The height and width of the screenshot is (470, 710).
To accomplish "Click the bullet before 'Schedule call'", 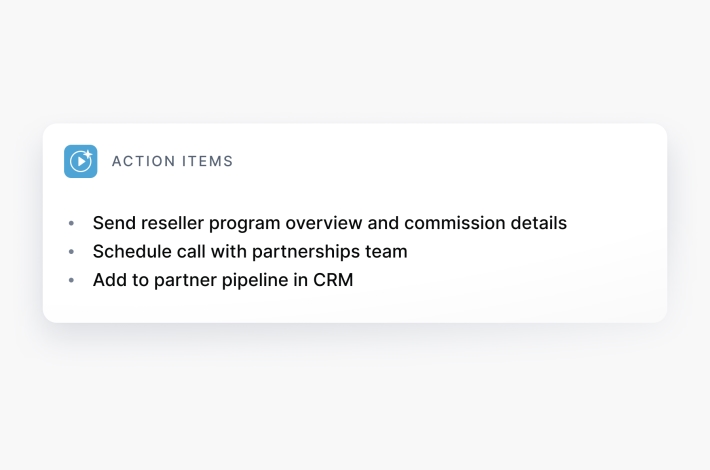I will click(72, 252).
